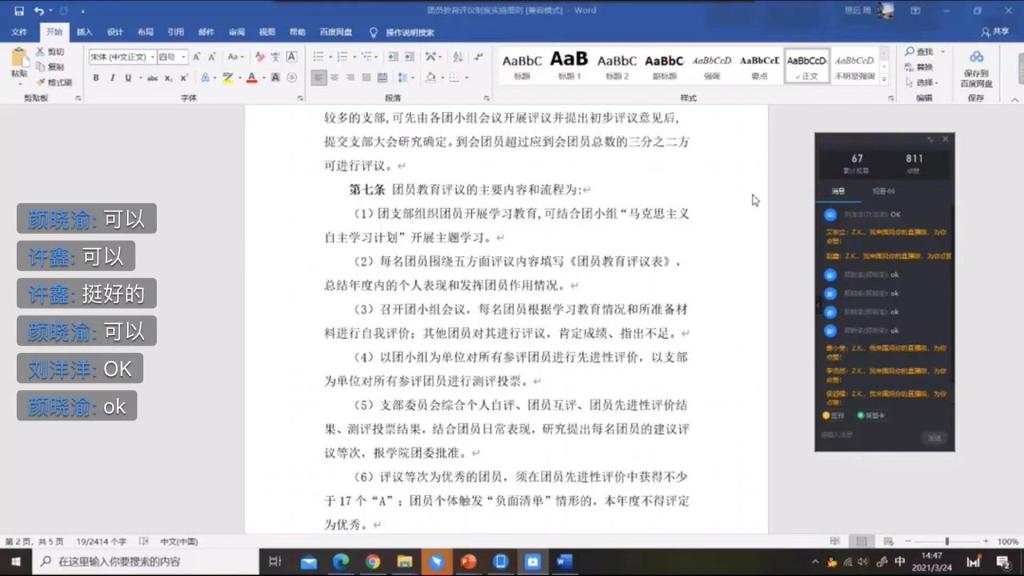
Task: Adjust the zoom slider in status bar
Action: pyautogui.click(x=946, y=542)
